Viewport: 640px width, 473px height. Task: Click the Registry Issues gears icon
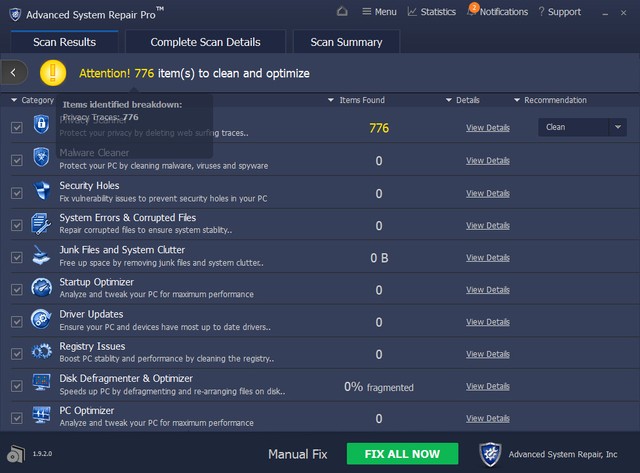(x=41, y=351)
